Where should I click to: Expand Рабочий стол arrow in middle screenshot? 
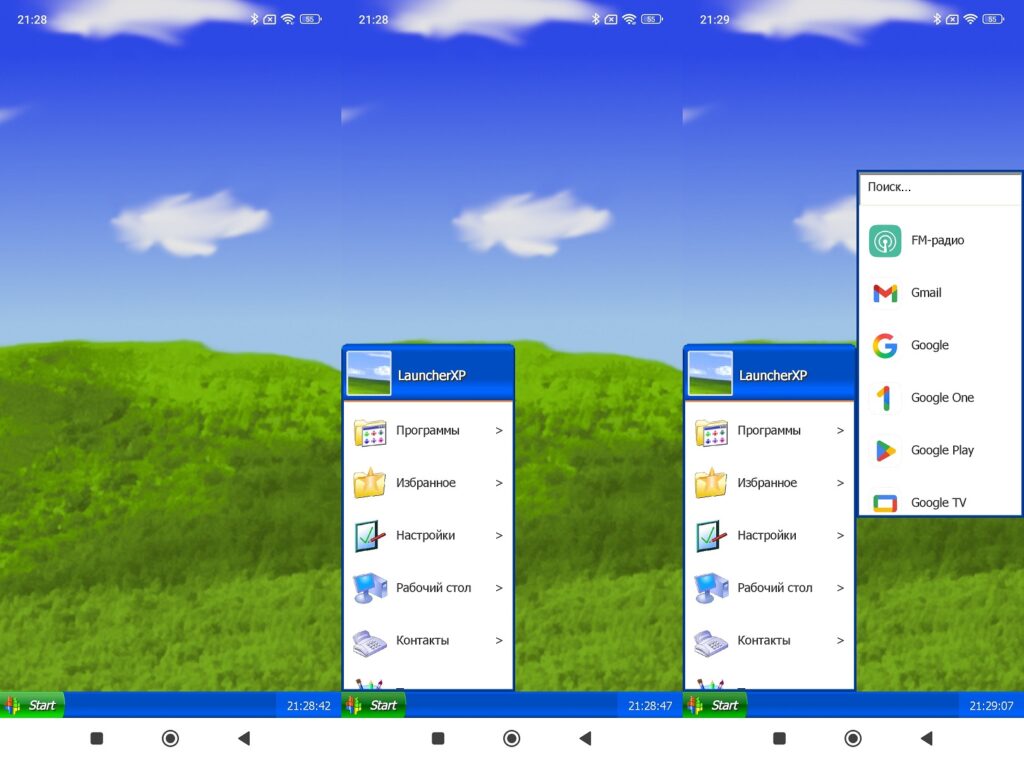[x=499, y=588]
